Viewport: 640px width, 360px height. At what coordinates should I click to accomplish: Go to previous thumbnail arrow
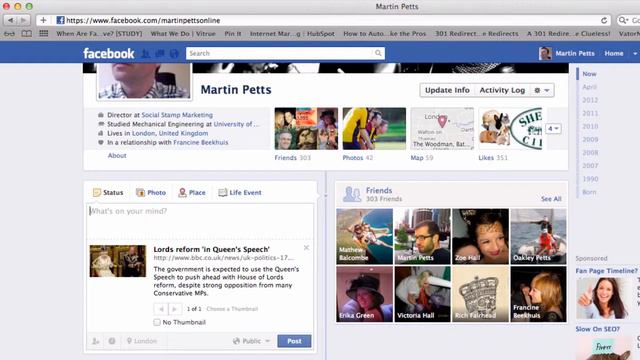click(161, 309)
